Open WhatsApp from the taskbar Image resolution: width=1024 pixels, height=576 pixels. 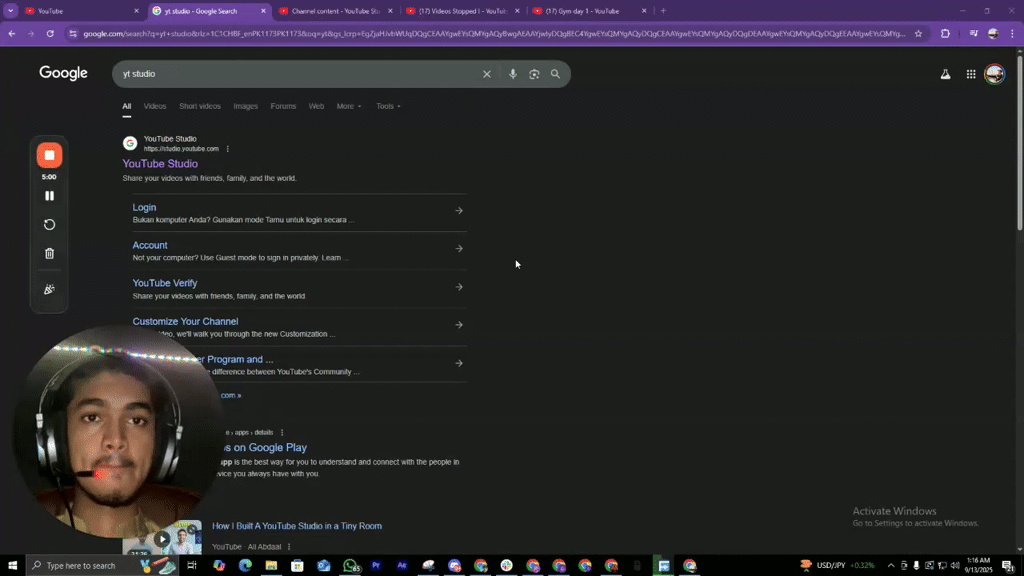(x=351, y=566)
